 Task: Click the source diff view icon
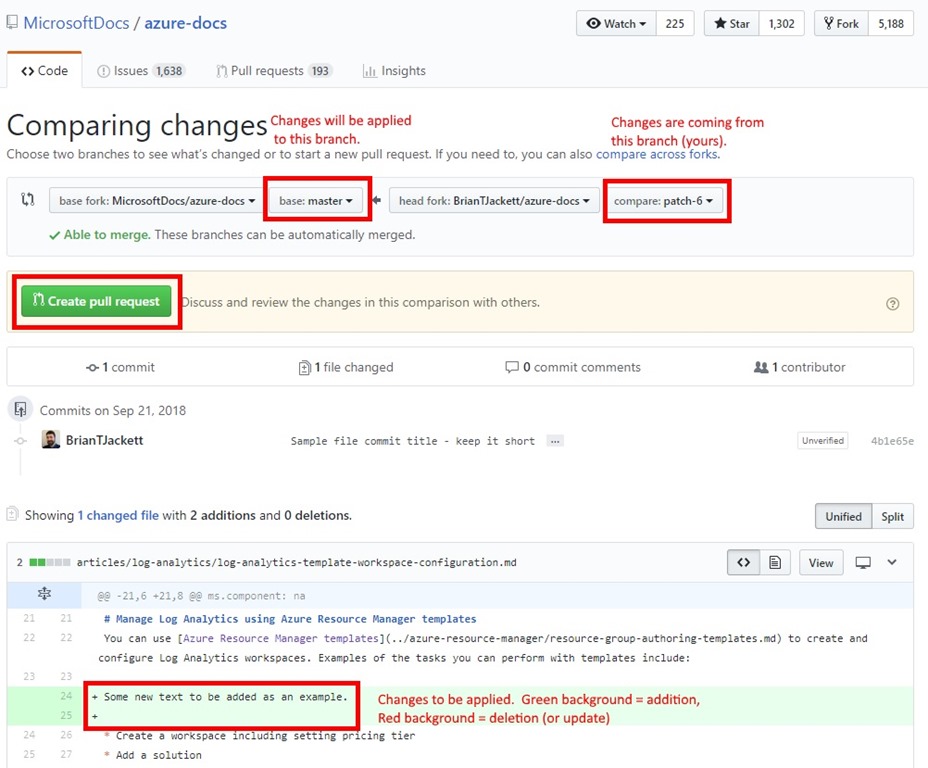(x=743, y=563)
